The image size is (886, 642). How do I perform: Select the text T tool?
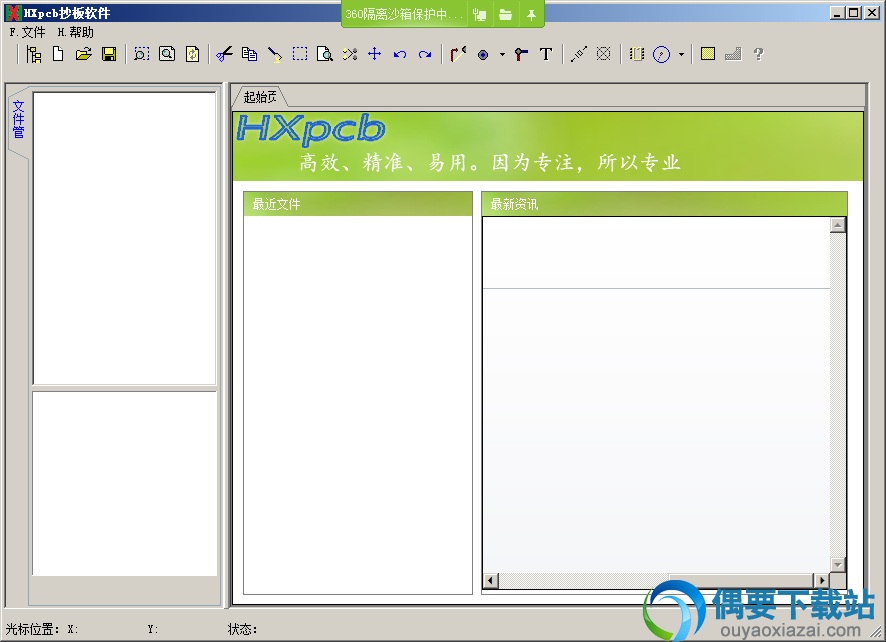click(x=546, y=54)
